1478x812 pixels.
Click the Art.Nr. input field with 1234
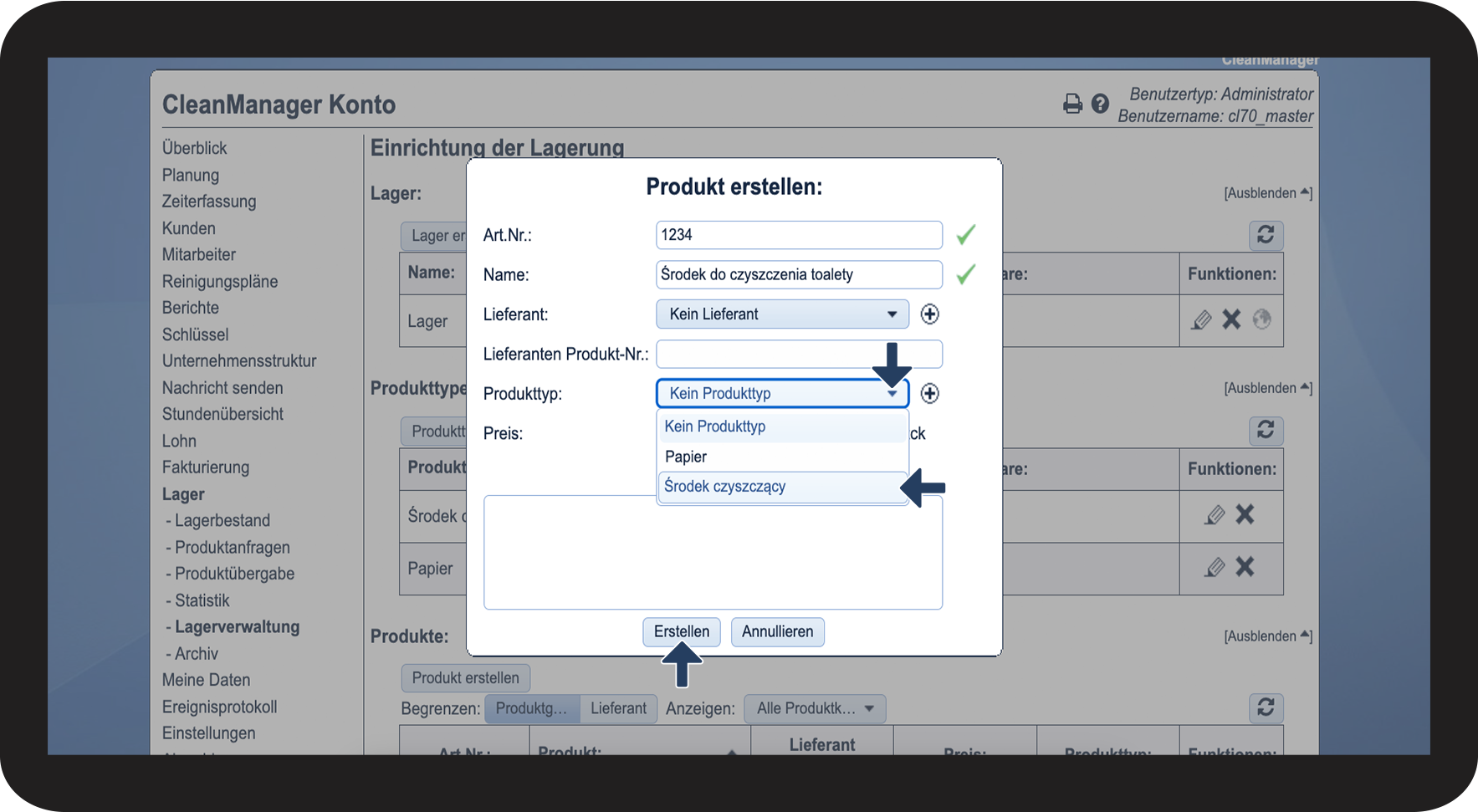tap(799, 235)
